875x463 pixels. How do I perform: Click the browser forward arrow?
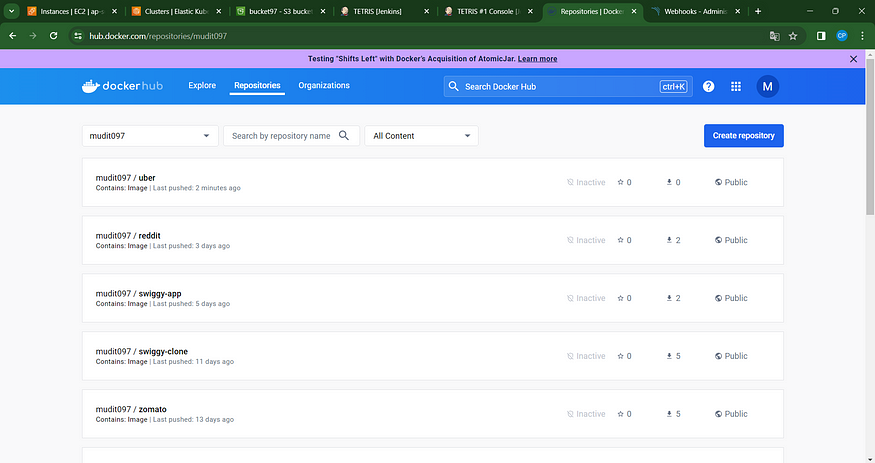[x=33, y=36]
